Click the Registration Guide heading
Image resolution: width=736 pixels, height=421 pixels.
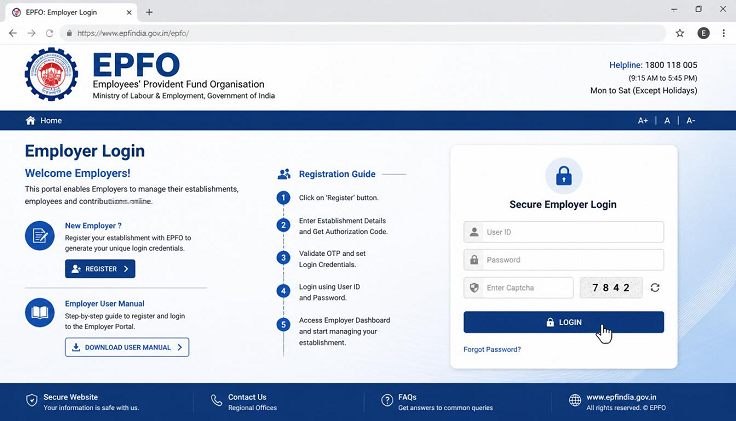point(337,174)
